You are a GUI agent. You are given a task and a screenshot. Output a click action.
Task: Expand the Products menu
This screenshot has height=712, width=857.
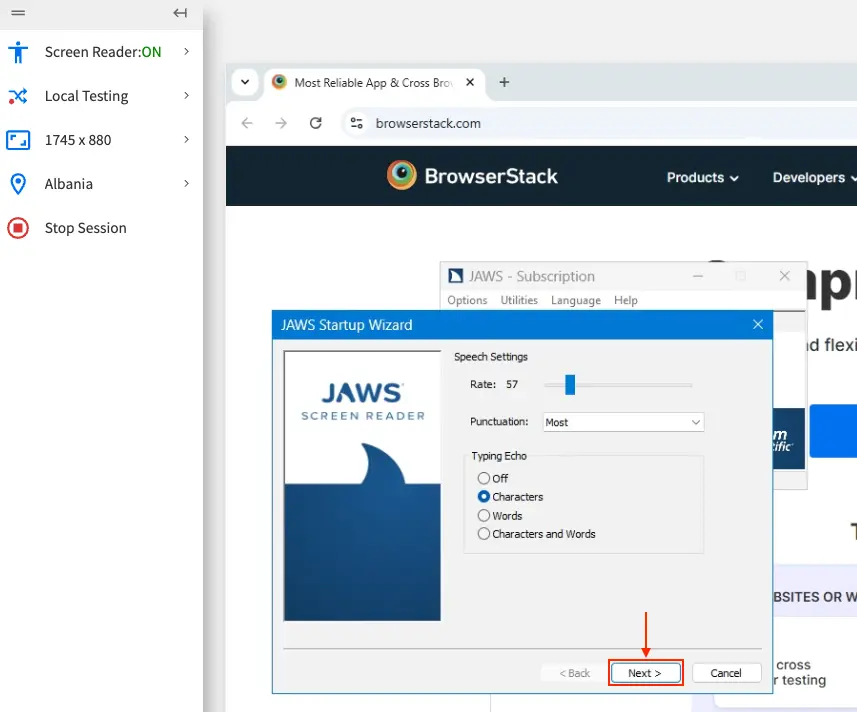point(702,177)
